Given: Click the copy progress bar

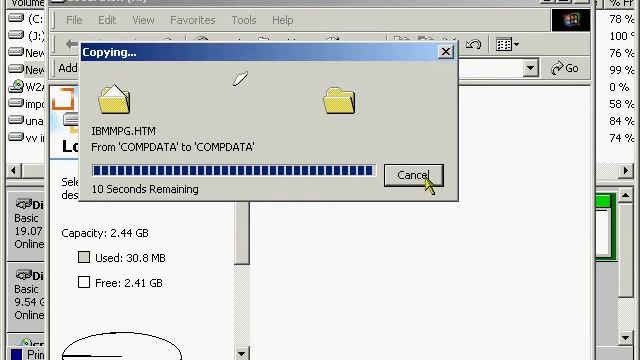Looking at the screenshot, I should click(x=233, y=170).
